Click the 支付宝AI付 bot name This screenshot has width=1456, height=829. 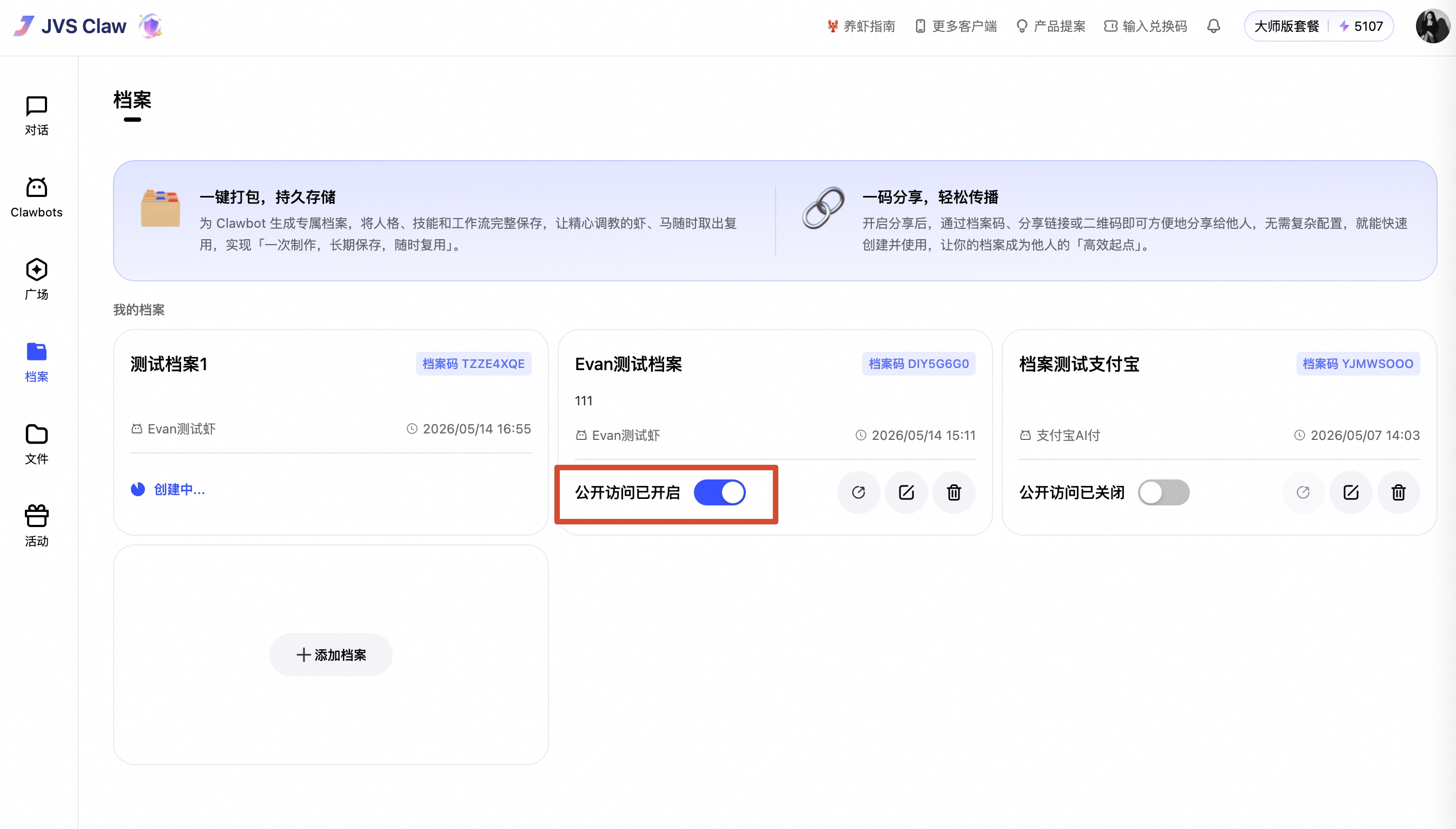point(1068,436)
